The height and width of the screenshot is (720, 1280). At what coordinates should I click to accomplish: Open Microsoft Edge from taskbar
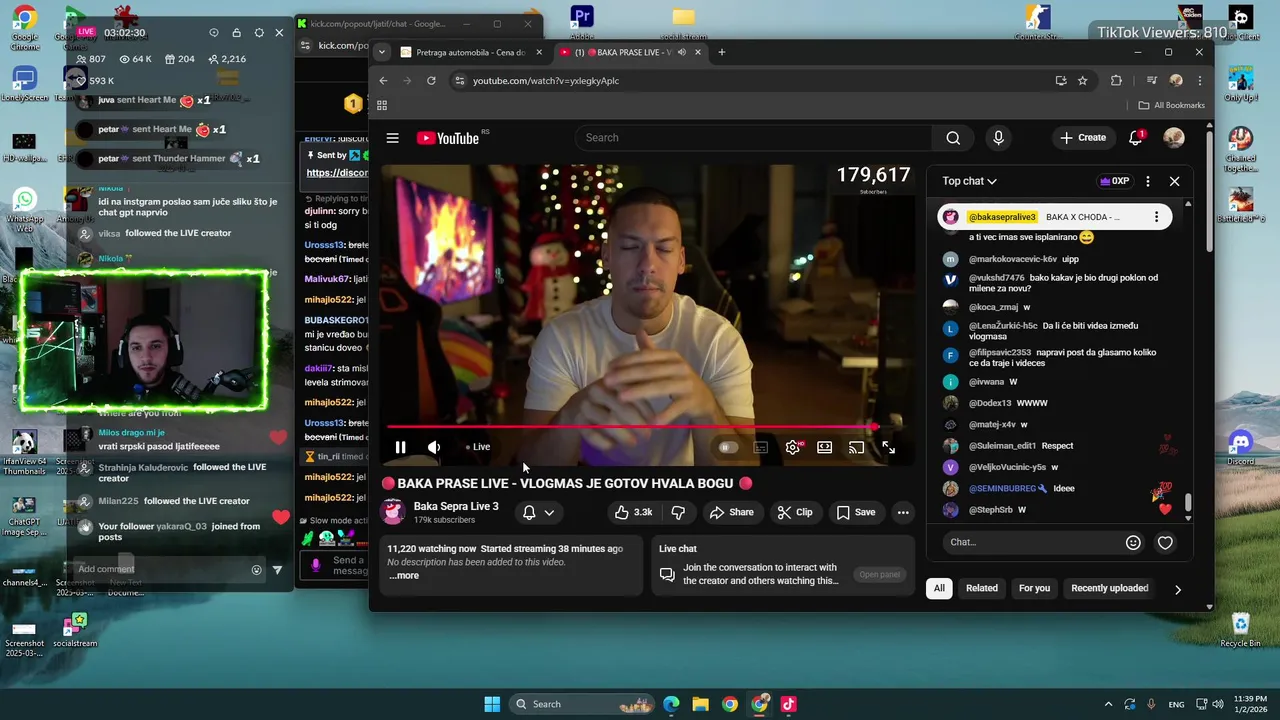pos(671,704)
